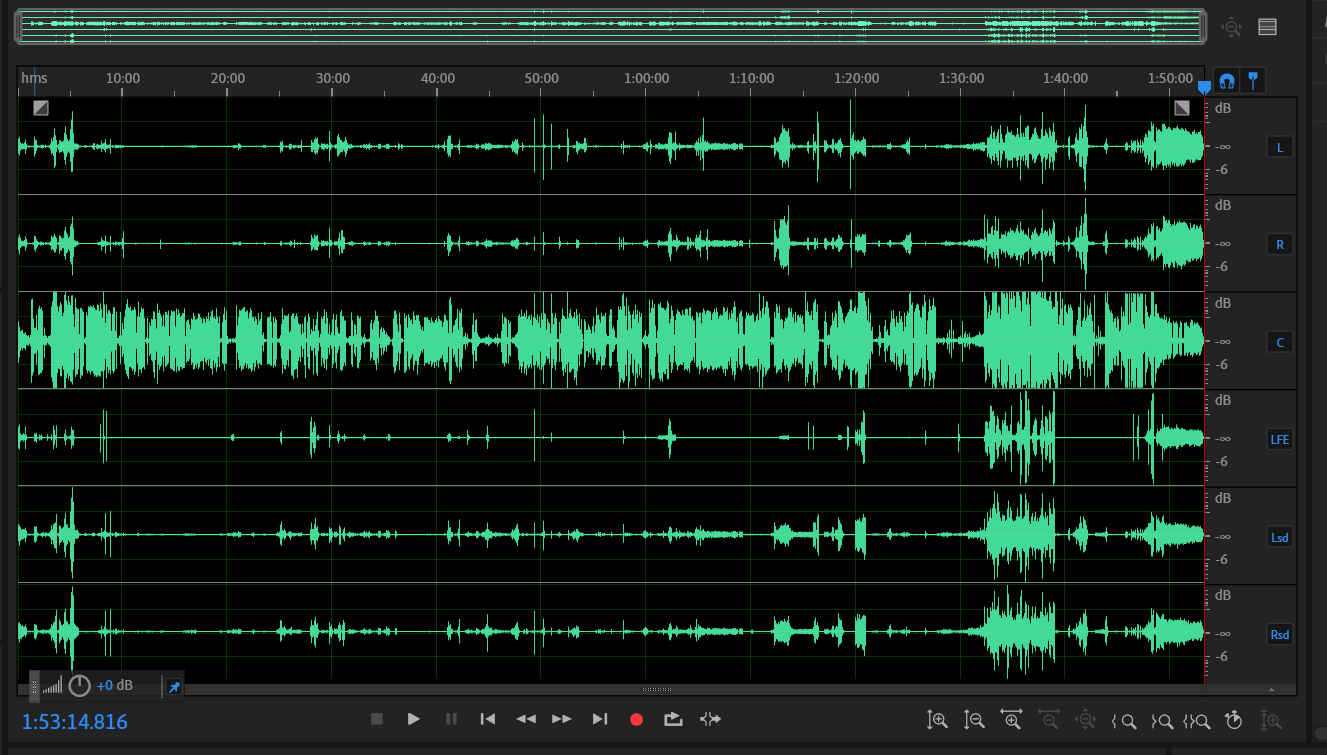
Task: Click the 10:00 mark on time ruler
Action: click(x=123, y=78)
